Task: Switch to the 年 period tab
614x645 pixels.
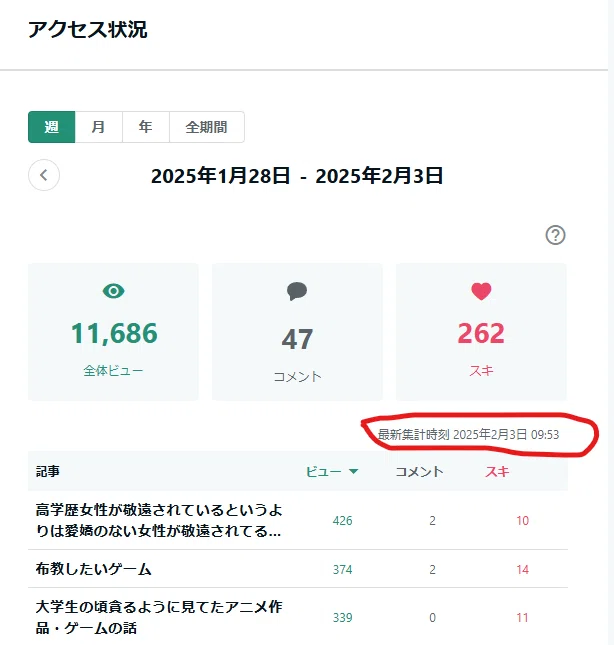Action: (146, 127)
